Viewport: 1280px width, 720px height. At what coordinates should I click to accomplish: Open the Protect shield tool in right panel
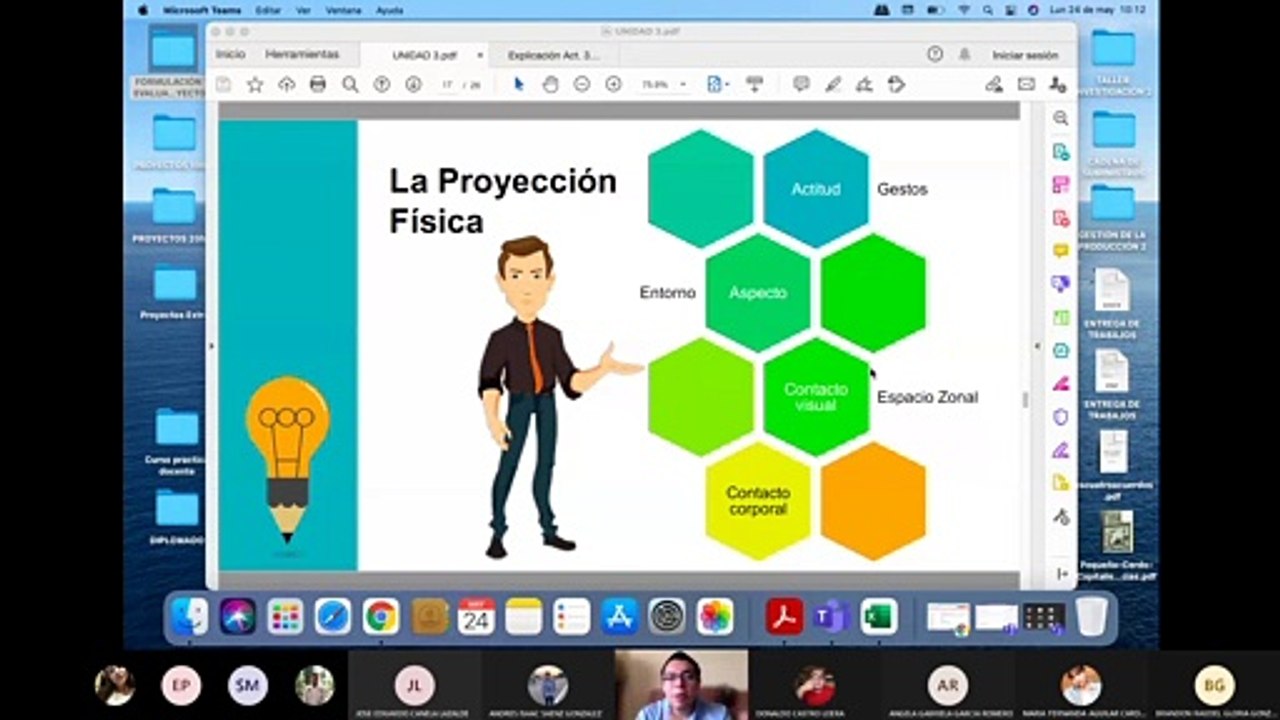coord(1061,416)
